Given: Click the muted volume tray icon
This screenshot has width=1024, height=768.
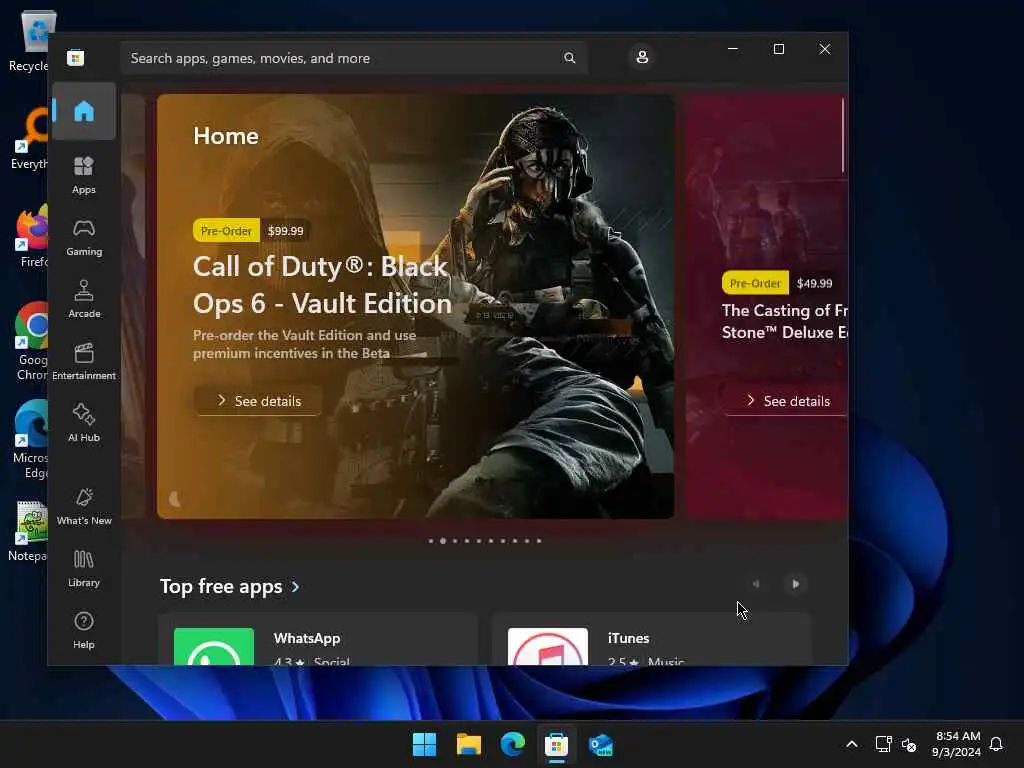Looking at the screenshot, I should (x=908, y=744).
